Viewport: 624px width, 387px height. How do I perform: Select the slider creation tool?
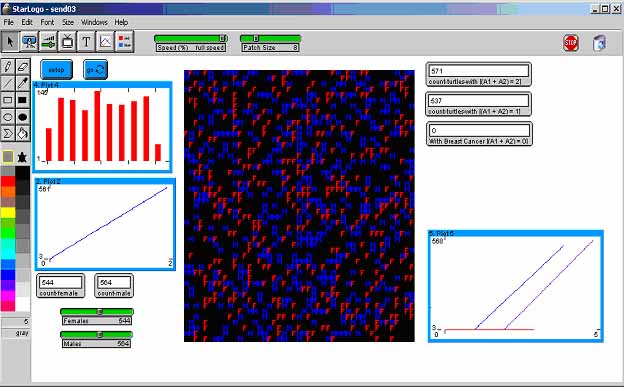coord(49,42)
